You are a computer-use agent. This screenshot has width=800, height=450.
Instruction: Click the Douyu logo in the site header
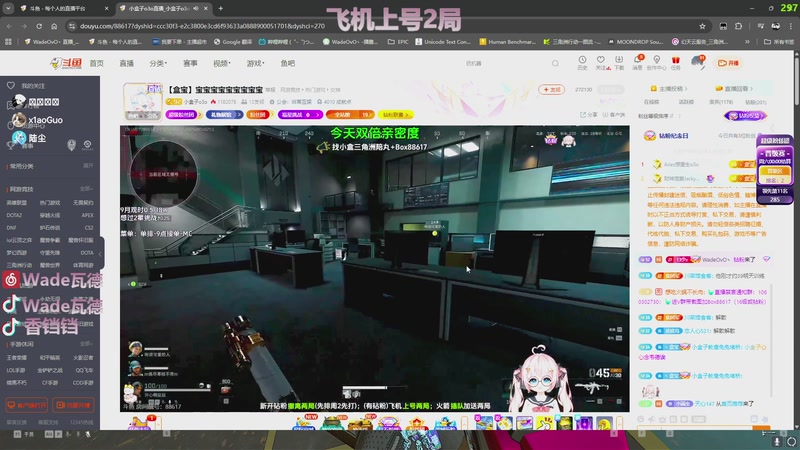pyautogui.click(x=66, y=63)
